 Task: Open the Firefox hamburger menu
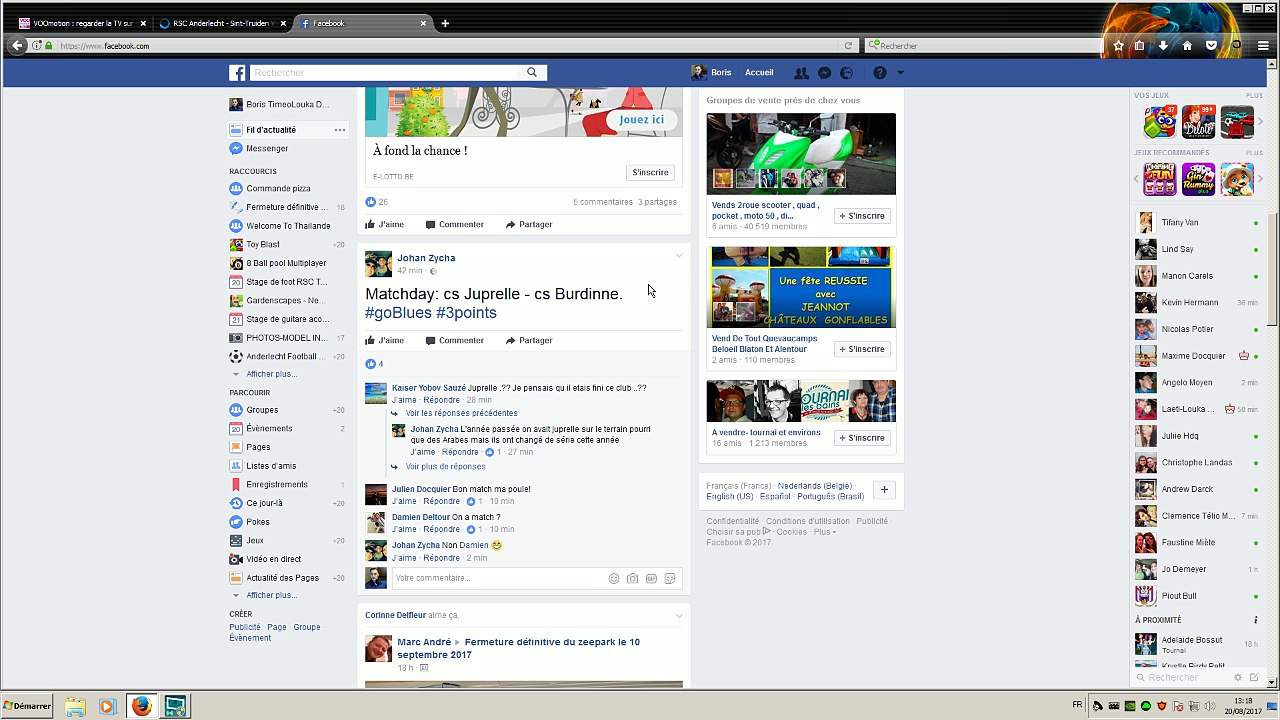coord(1263,46)
